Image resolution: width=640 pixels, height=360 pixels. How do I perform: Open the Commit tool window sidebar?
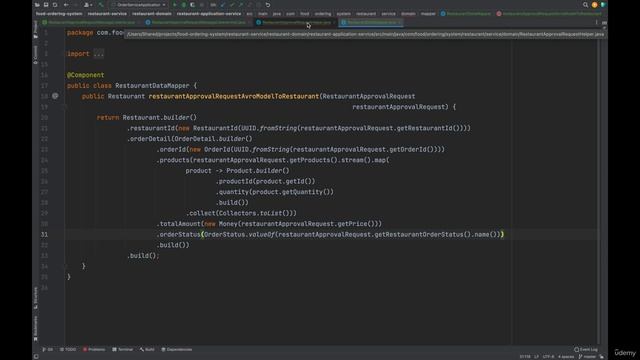point(36,55)
